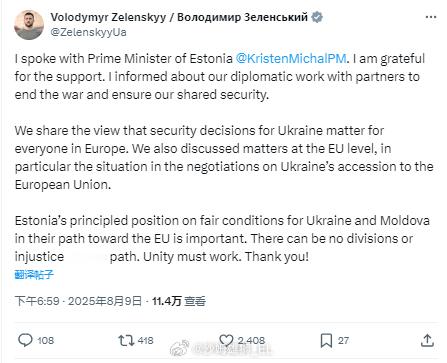447x363 pixels.
Task: Click the 418 reposts count
Action: point(146,340)
